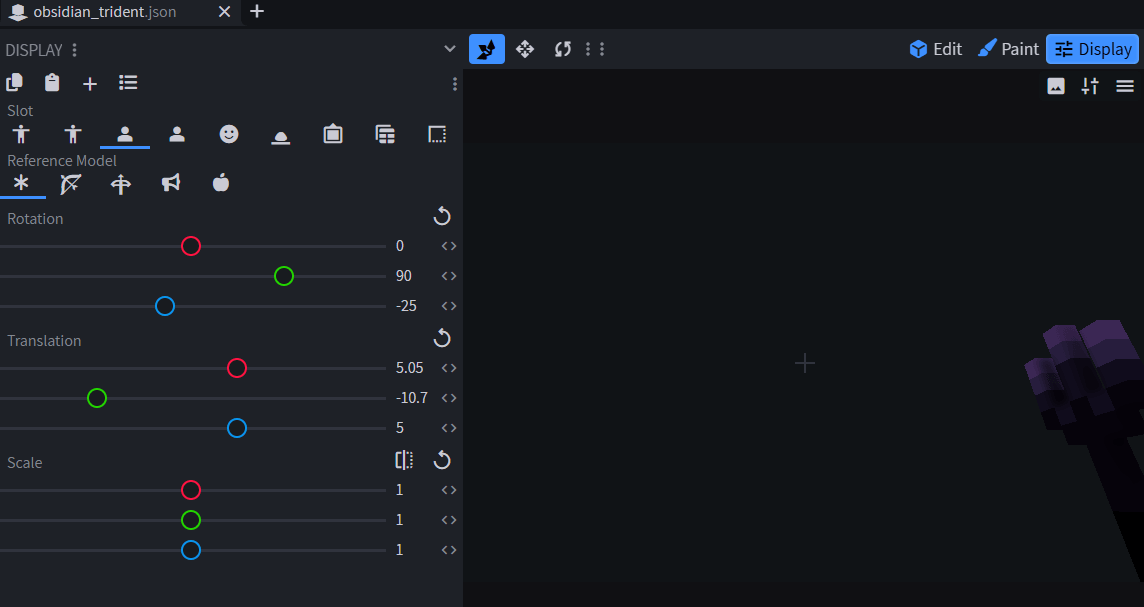Image resolution: width=1144 pixels, height=607 pixels.
Task: Activate the highlighted blue toolbar tool
Action: click(x=487, y=49)
